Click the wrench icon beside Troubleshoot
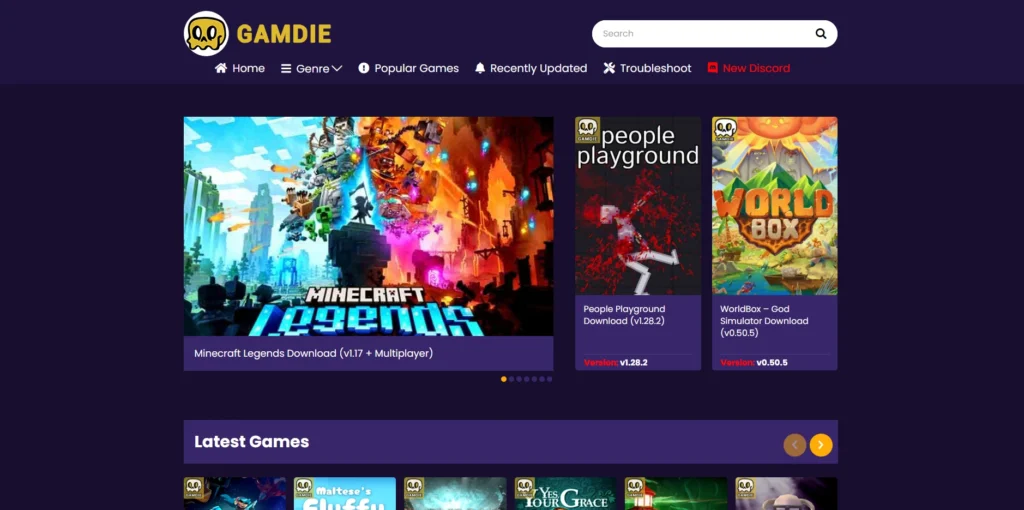The image size is (1024, 510). pos(609,68)
